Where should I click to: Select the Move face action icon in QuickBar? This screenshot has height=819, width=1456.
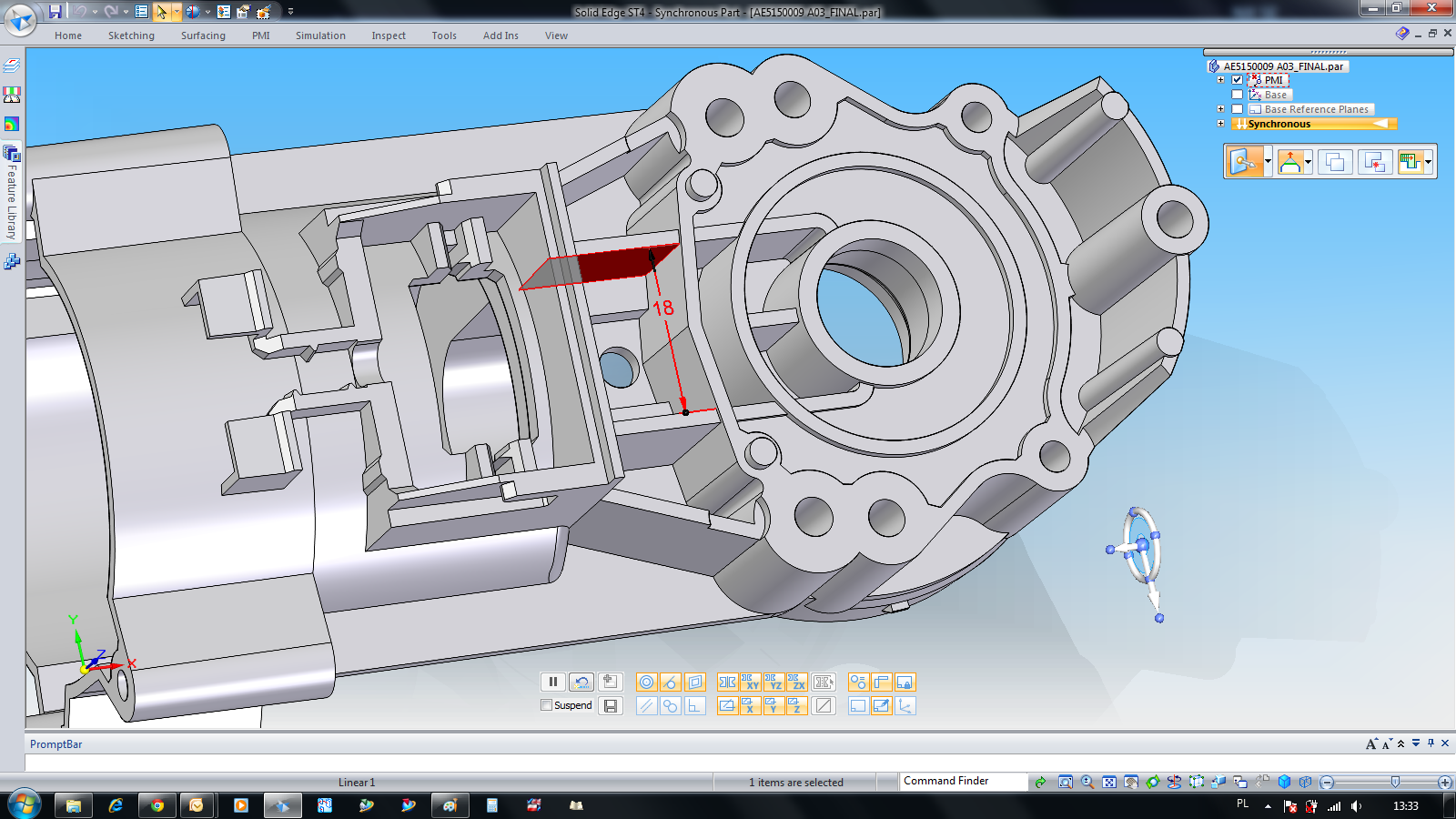click(x=1245, y=162)
